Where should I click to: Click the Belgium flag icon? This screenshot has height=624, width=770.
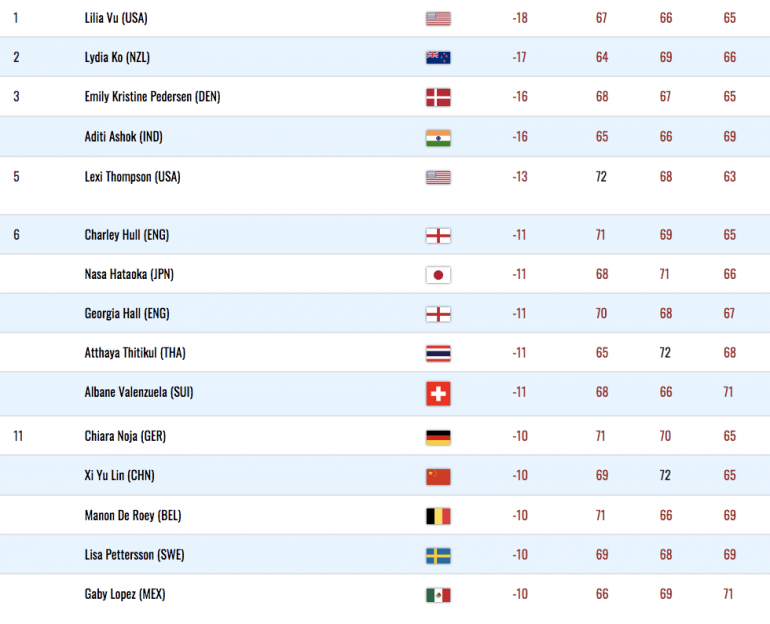(438, 516)
